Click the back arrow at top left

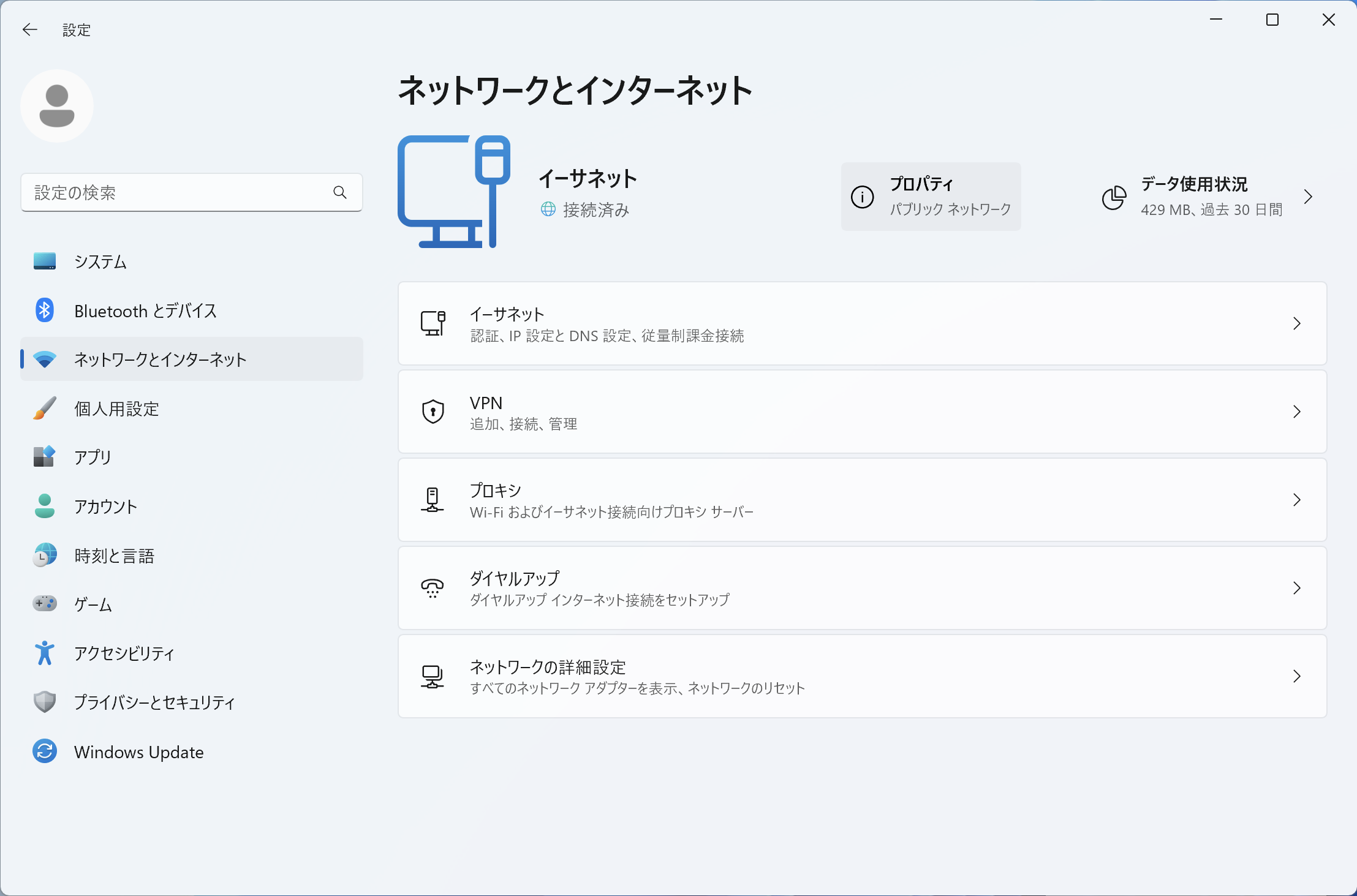pyautogui.click(x=30, y=29)
